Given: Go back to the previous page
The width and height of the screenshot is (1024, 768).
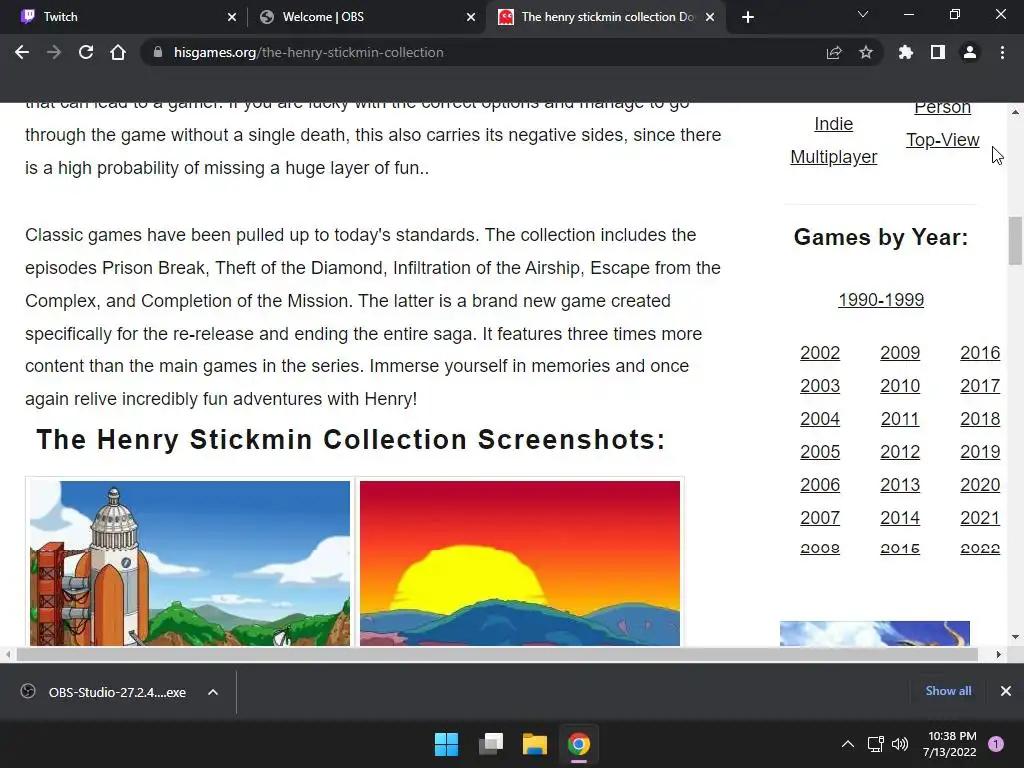Looking at the screenshot, I should [22, 52].
